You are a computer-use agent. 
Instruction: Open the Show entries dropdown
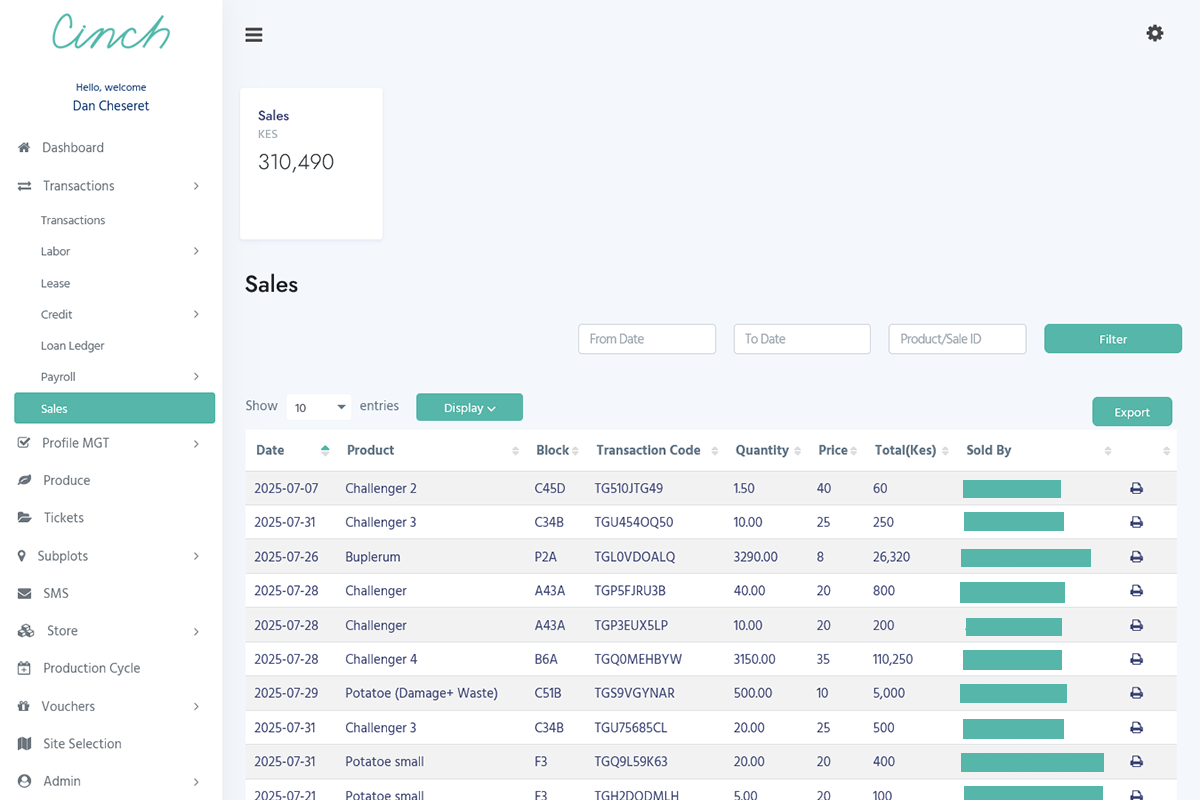coord(318,407)
